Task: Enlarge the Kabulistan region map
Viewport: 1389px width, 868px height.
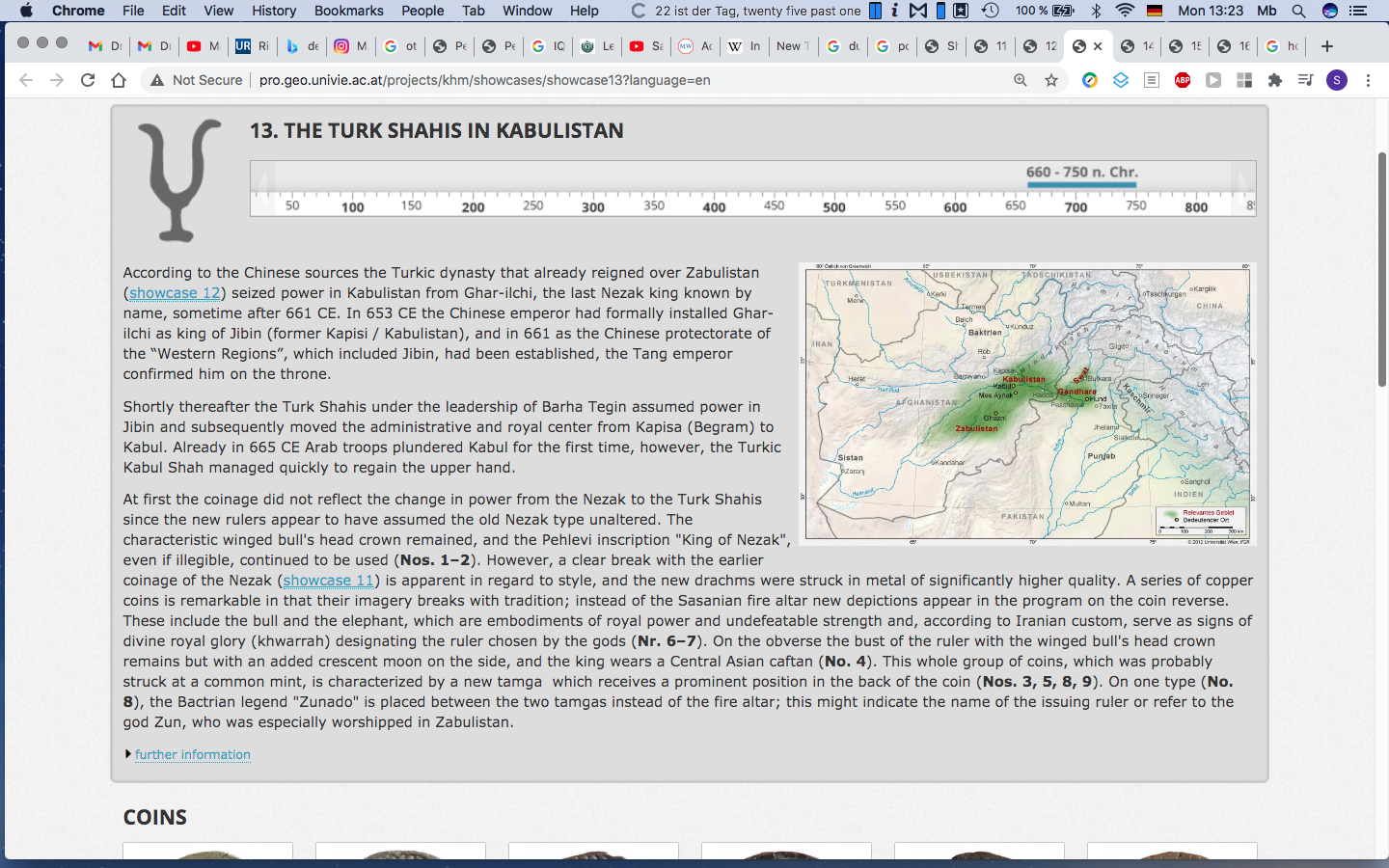Action: point(1027,404)
